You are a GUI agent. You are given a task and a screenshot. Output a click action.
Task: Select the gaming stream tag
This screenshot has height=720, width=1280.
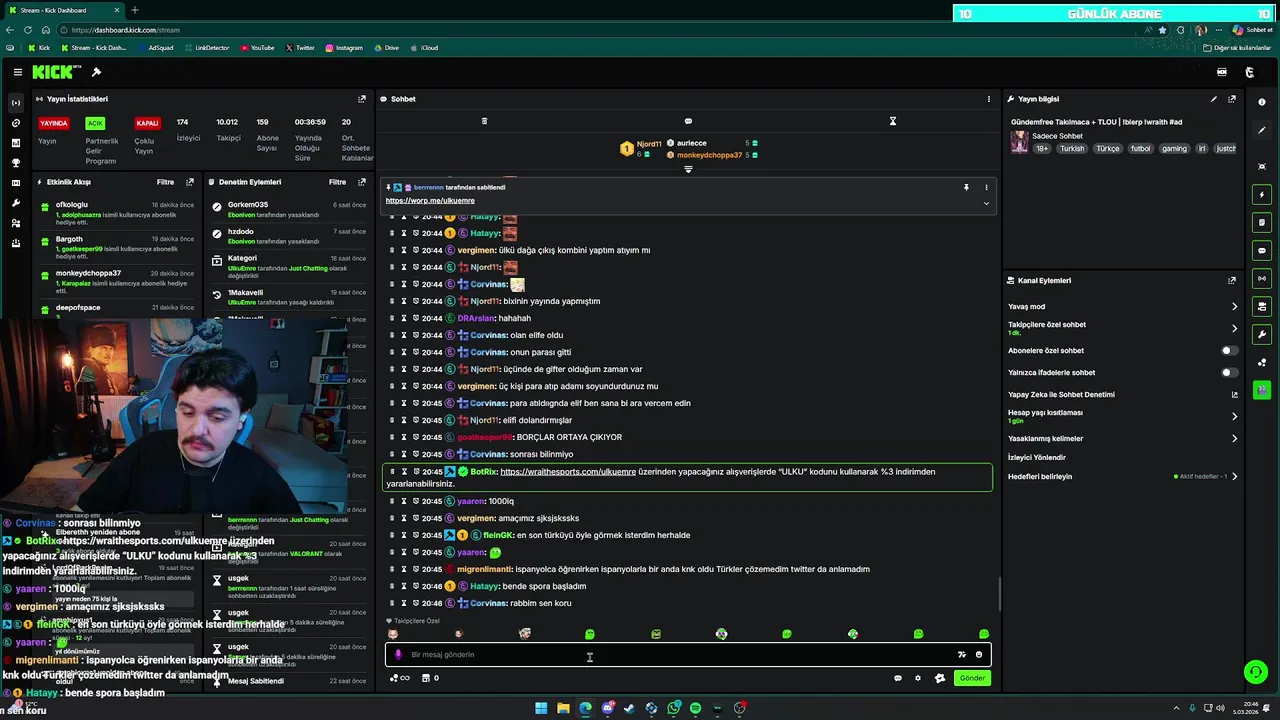1174,149
